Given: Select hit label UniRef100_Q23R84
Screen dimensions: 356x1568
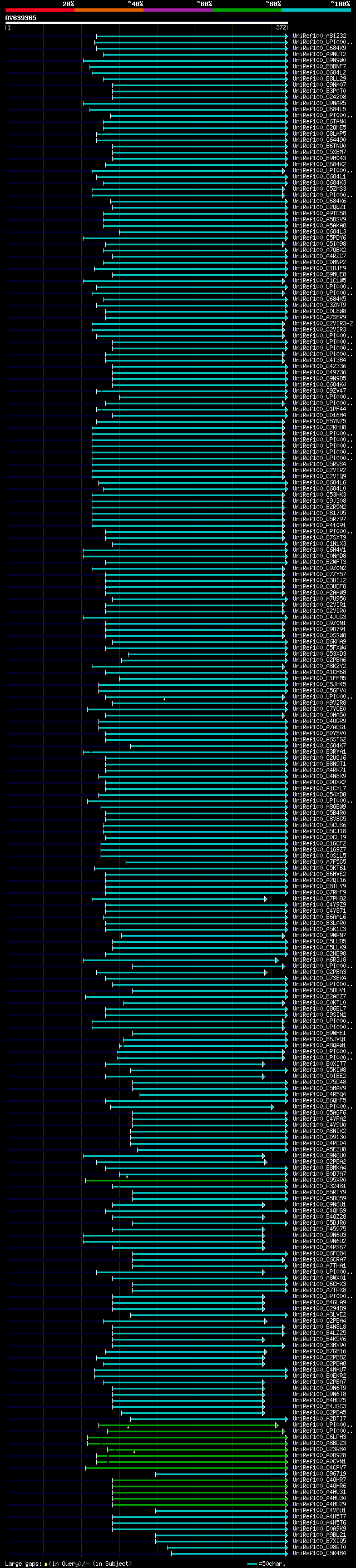Looking at the screenshot, I should [319, 1450].
